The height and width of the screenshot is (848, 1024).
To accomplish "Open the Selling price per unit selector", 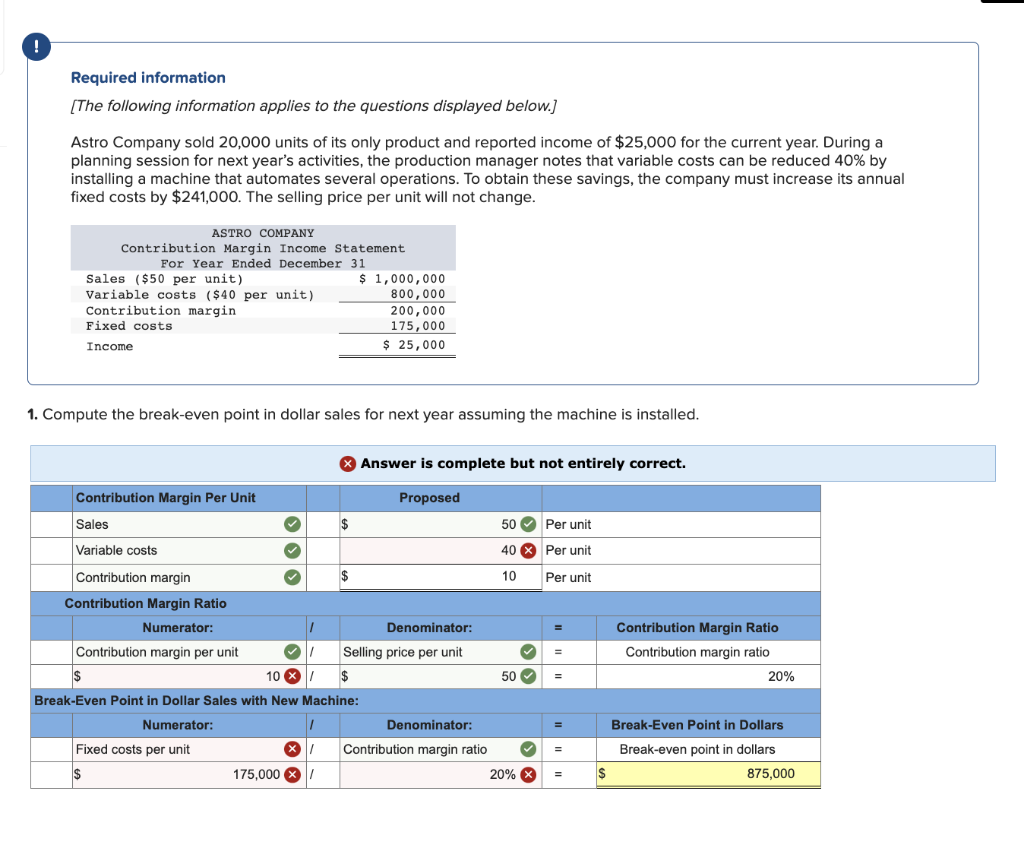I will click(440, 652).
